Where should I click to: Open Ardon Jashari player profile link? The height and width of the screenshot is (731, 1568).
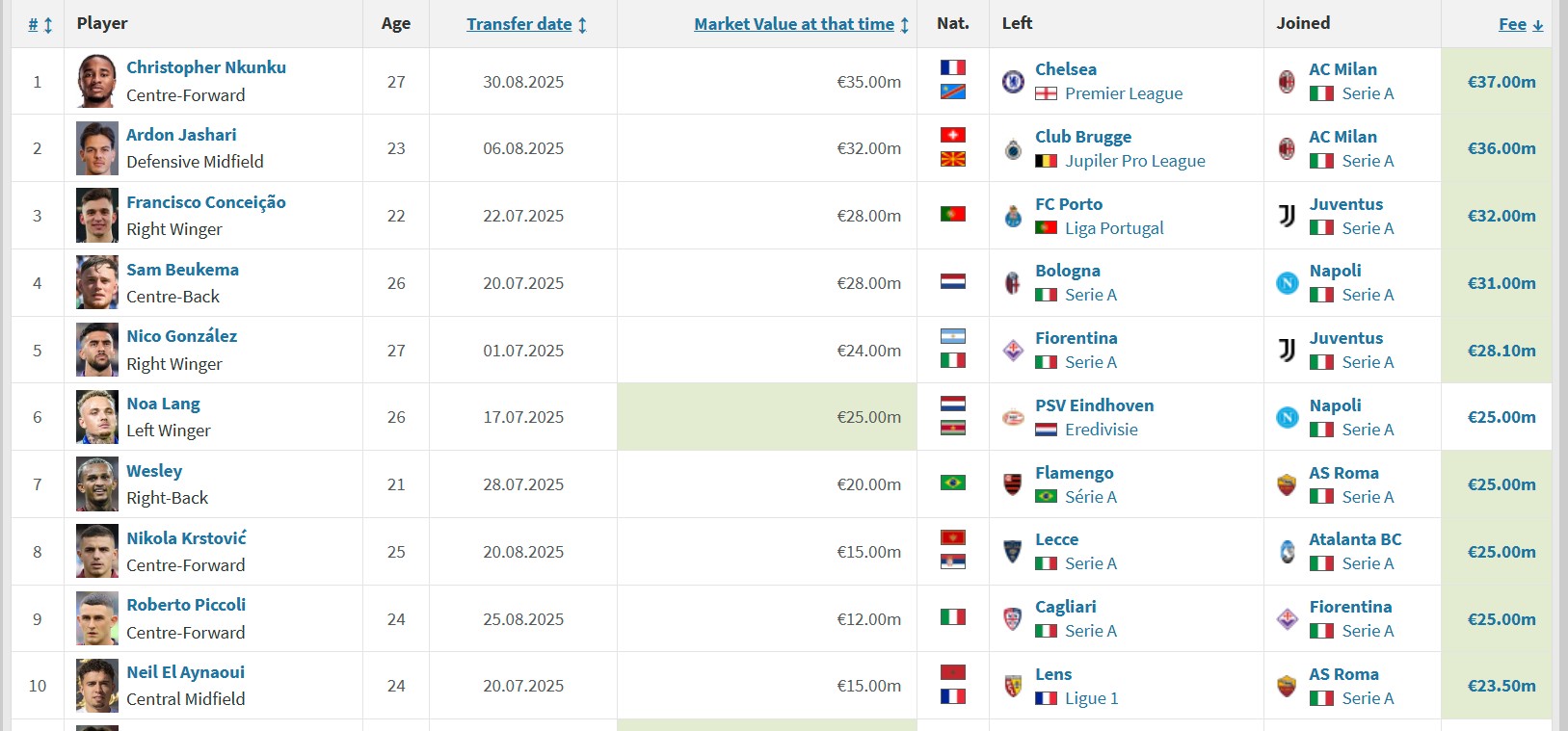point(181,135)
